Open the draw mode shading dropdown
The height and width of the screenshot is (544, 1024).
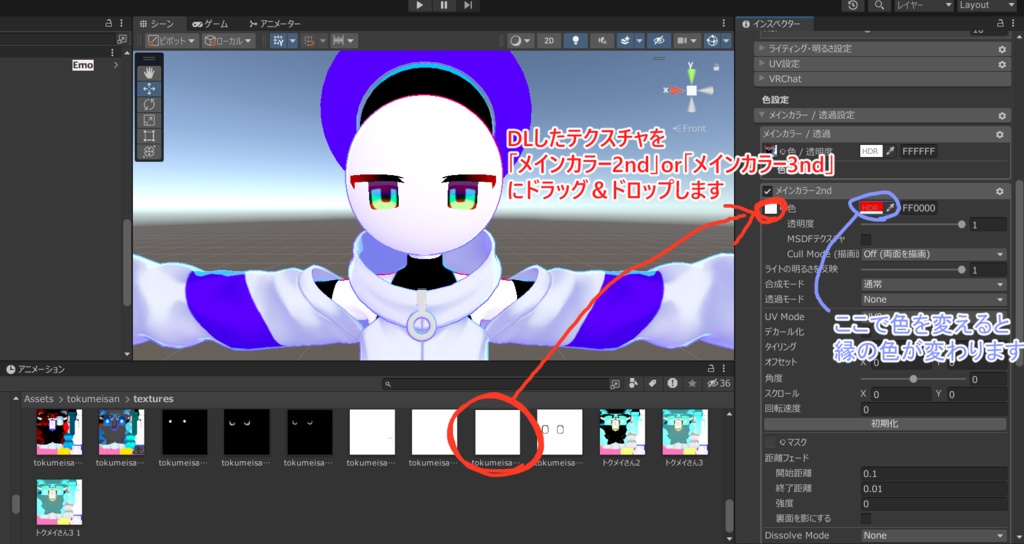click(x=520, y=40)
